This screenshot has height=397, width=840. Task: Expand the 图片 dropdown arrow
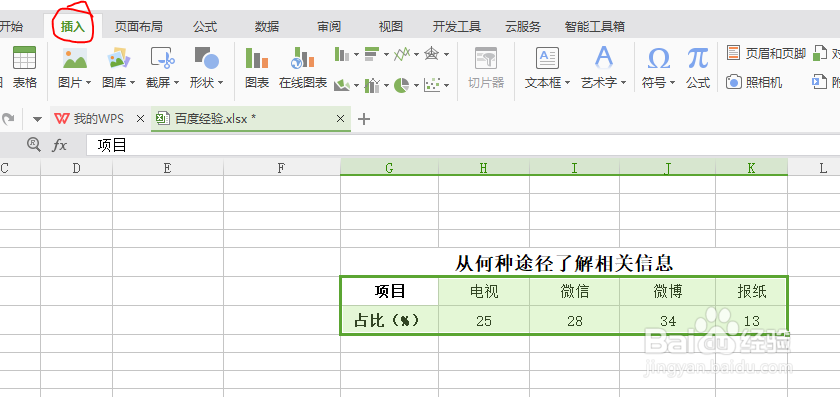click(x=88, y=84)
